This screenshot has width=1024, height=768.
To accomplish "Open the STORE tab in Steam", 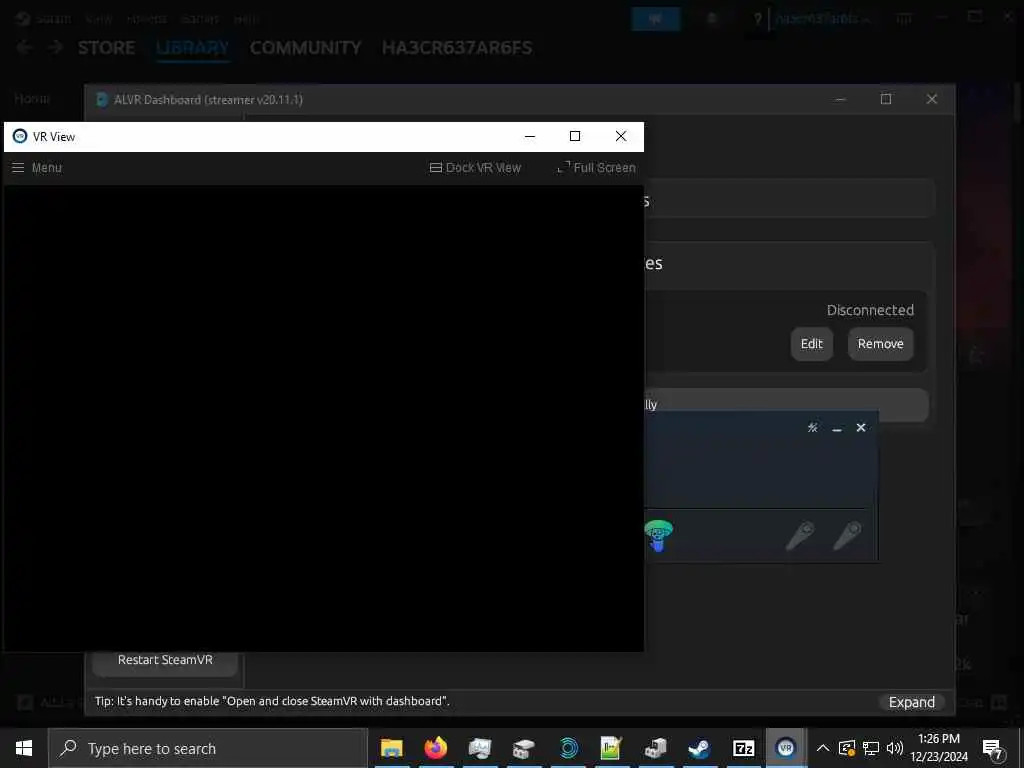I will click(106, 48).
